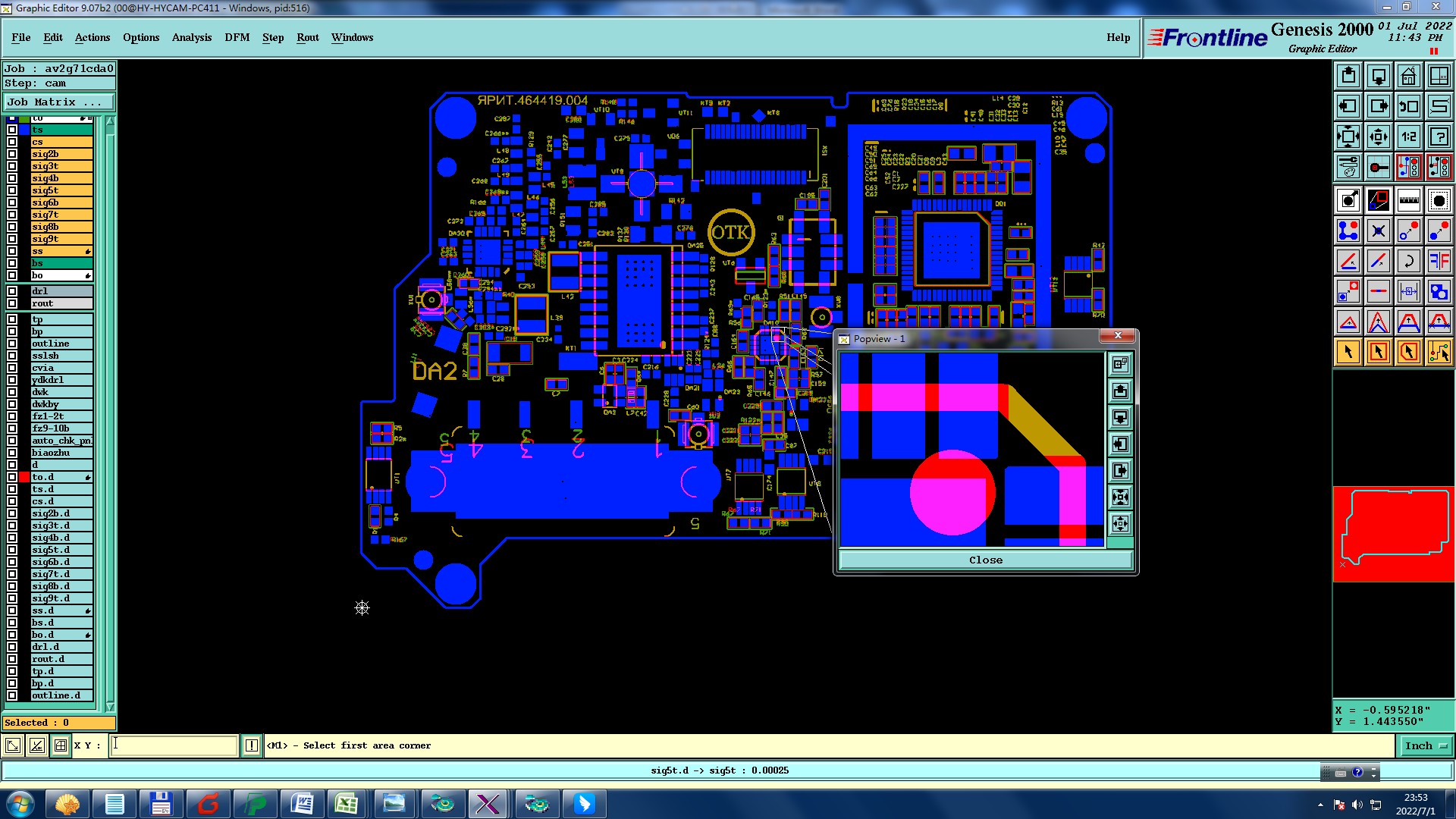This screenshot has height=819, width=1456.
Task: Click the Home view icon in toolbar
Action: tap(1408, 76)
